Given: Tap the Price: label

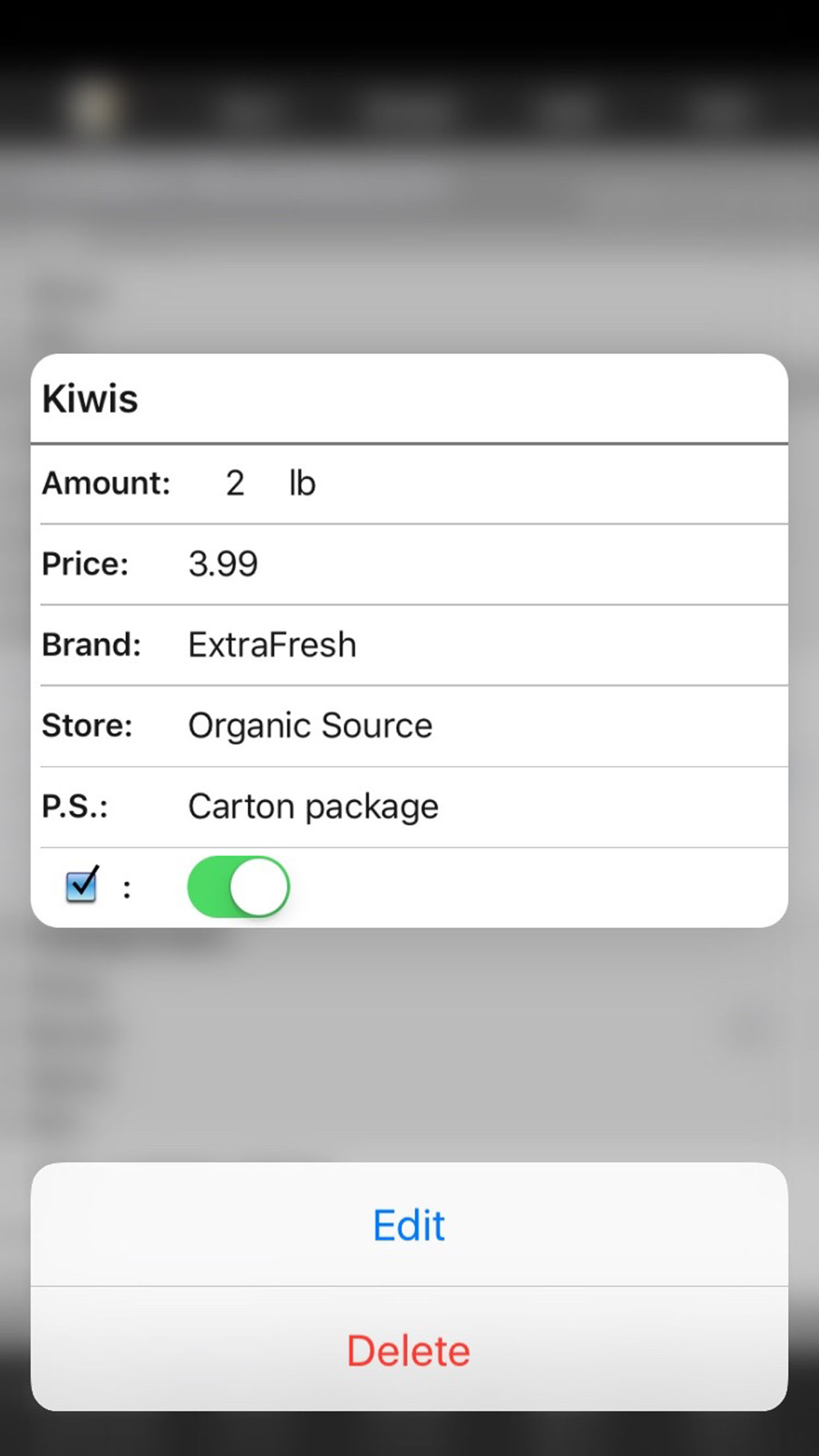Looking at the screenshot, I should pyautogui.click(x=85, y=563).
